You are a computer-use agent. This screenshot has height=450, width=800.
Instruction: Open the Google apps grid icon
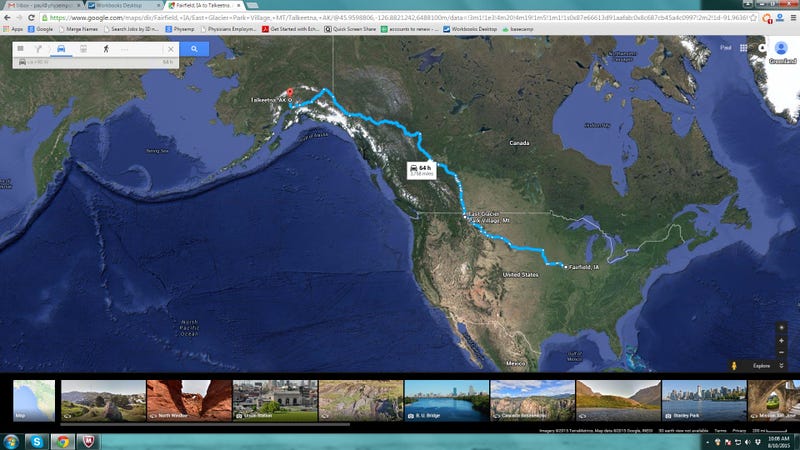click(x=743, y=48)
